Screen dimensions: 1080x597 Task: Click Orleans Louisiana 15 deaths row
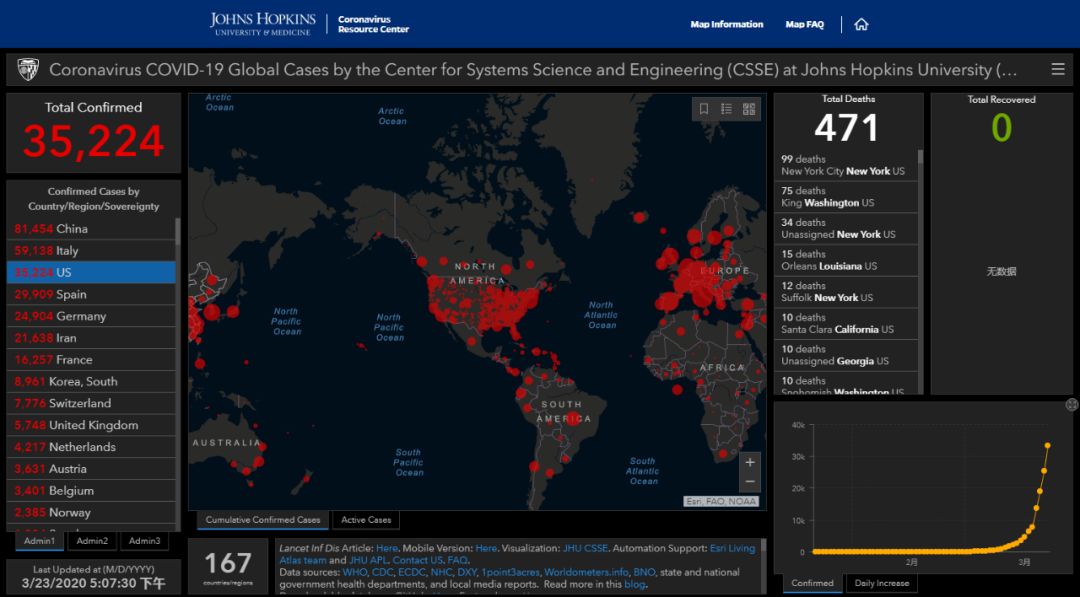[846, 260]
